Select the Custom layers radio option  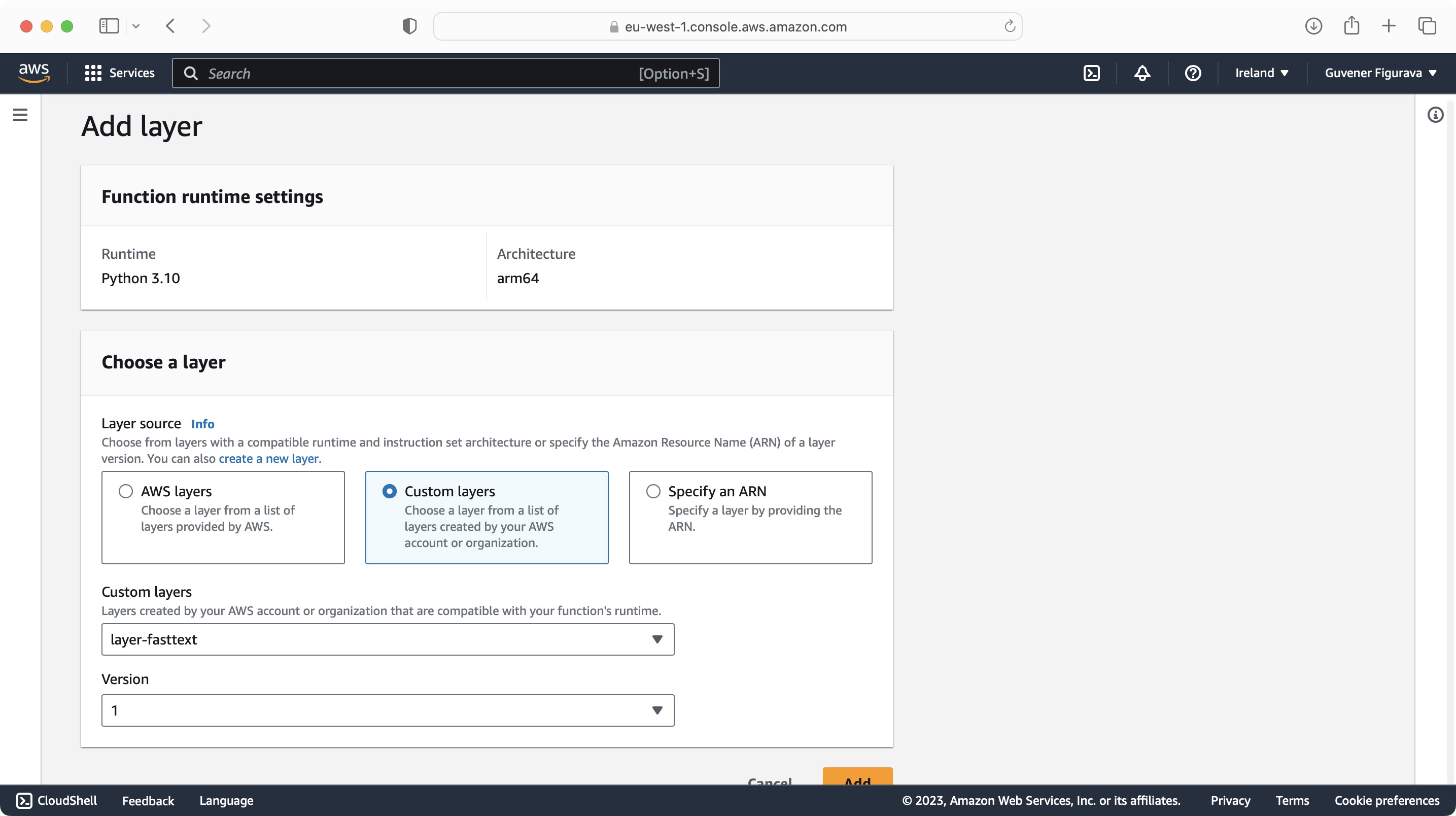point(390,491)
